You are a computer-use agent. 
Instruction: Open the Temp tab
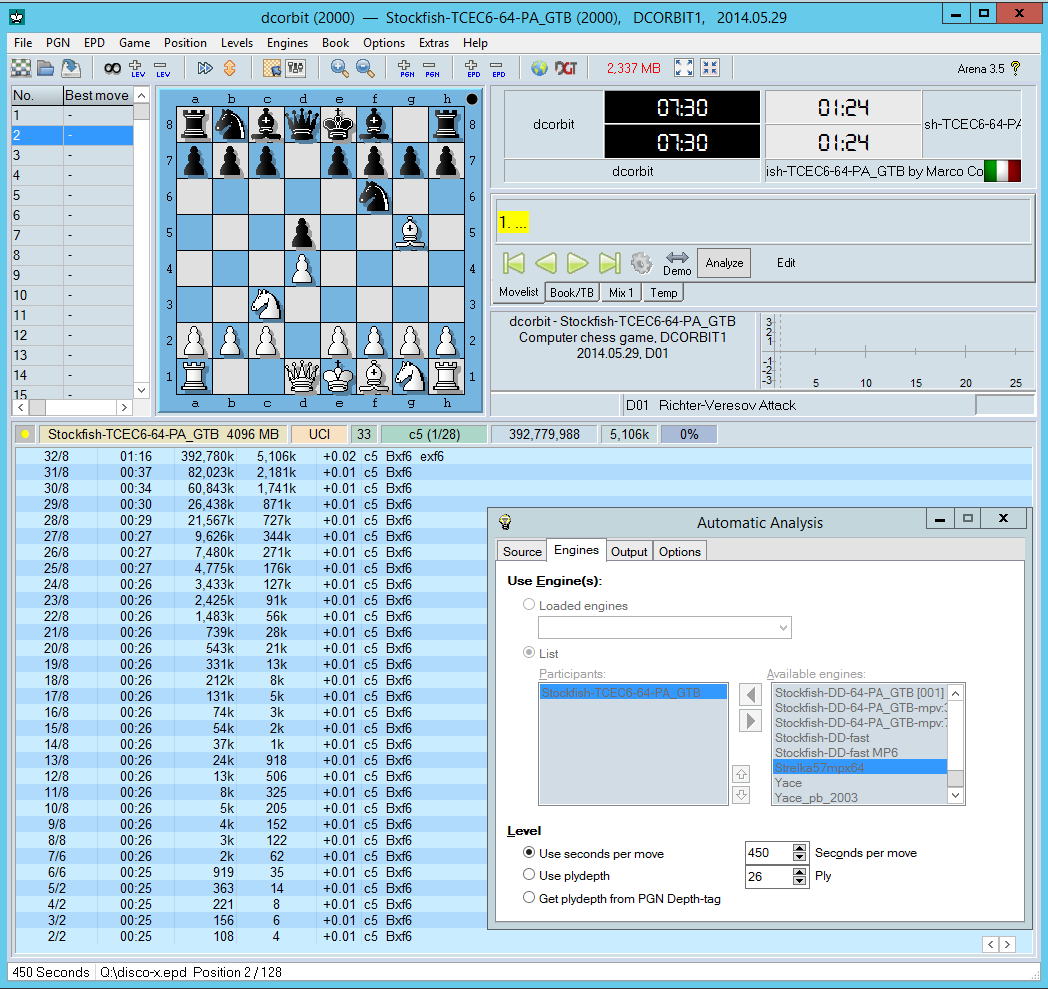pyautogui.click(x=664, y=293)
